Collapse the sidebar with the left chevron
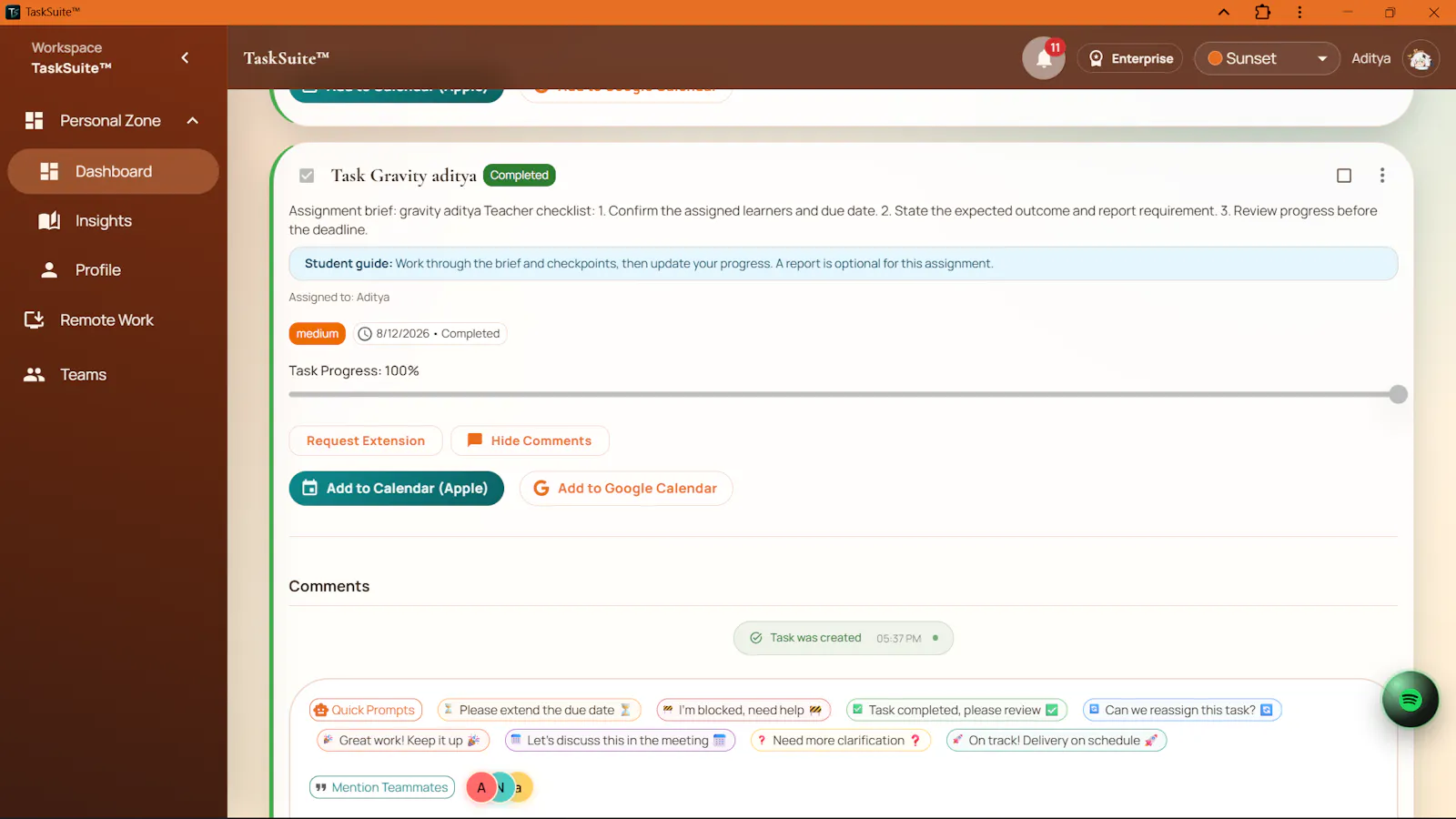 (x=185, y=57)
